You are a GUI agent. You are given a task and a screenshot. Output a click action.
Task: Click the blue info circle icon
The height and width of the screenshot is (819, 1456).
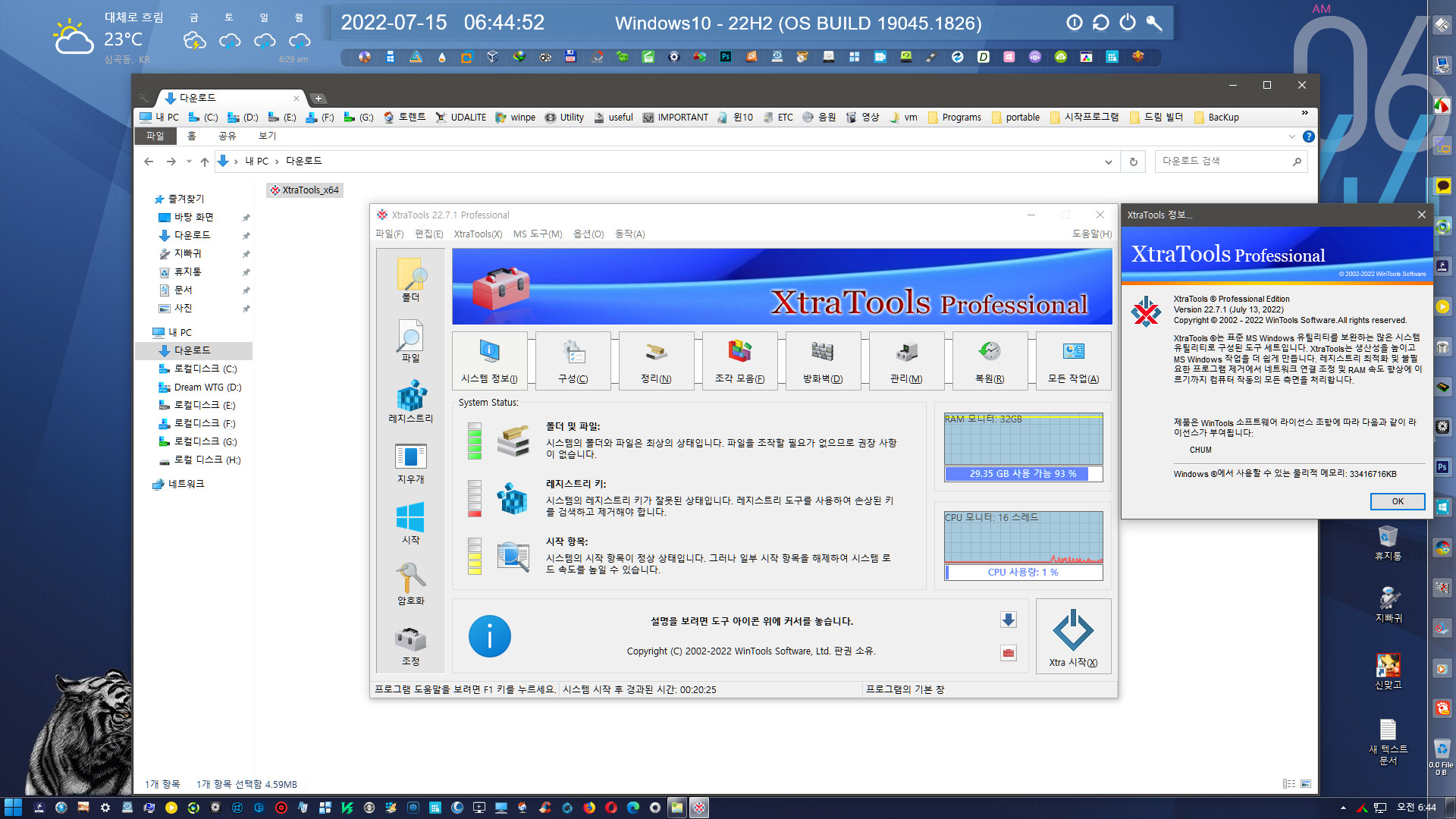click(x=490, y=636)
